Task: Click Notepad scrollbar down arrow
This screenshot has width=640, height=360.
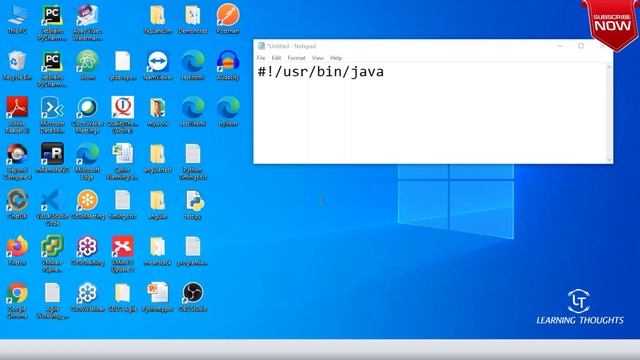Action: (x=609, y=160)
